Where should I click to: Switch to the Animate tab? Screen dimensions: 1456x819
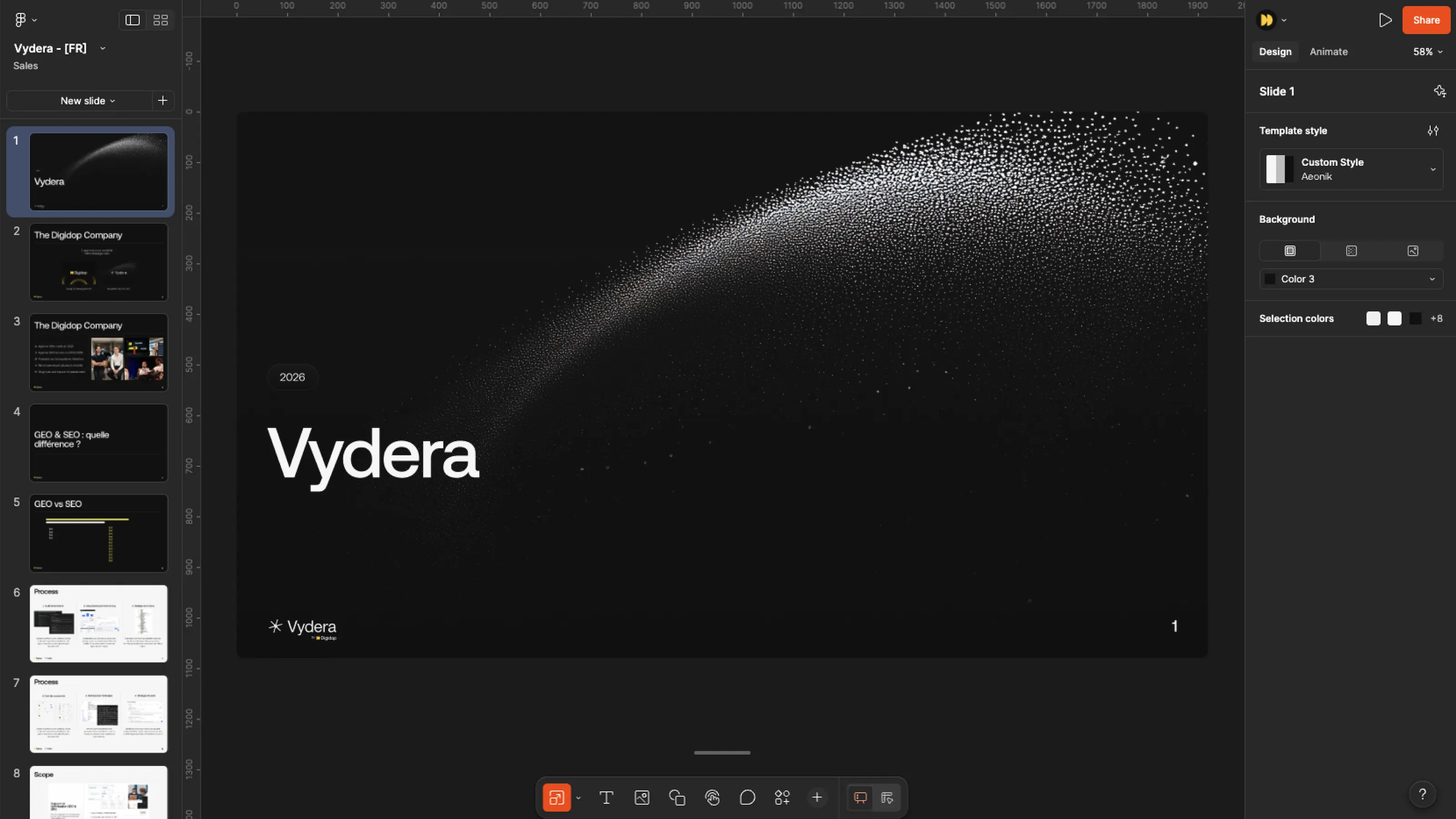[x=1328, y=51]
